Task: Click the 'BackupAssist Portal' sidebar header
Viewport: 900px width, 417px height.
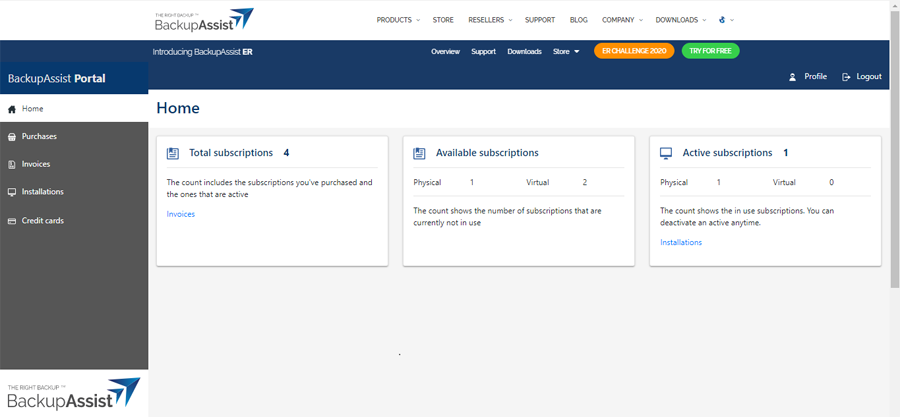Action: point(57,79)
